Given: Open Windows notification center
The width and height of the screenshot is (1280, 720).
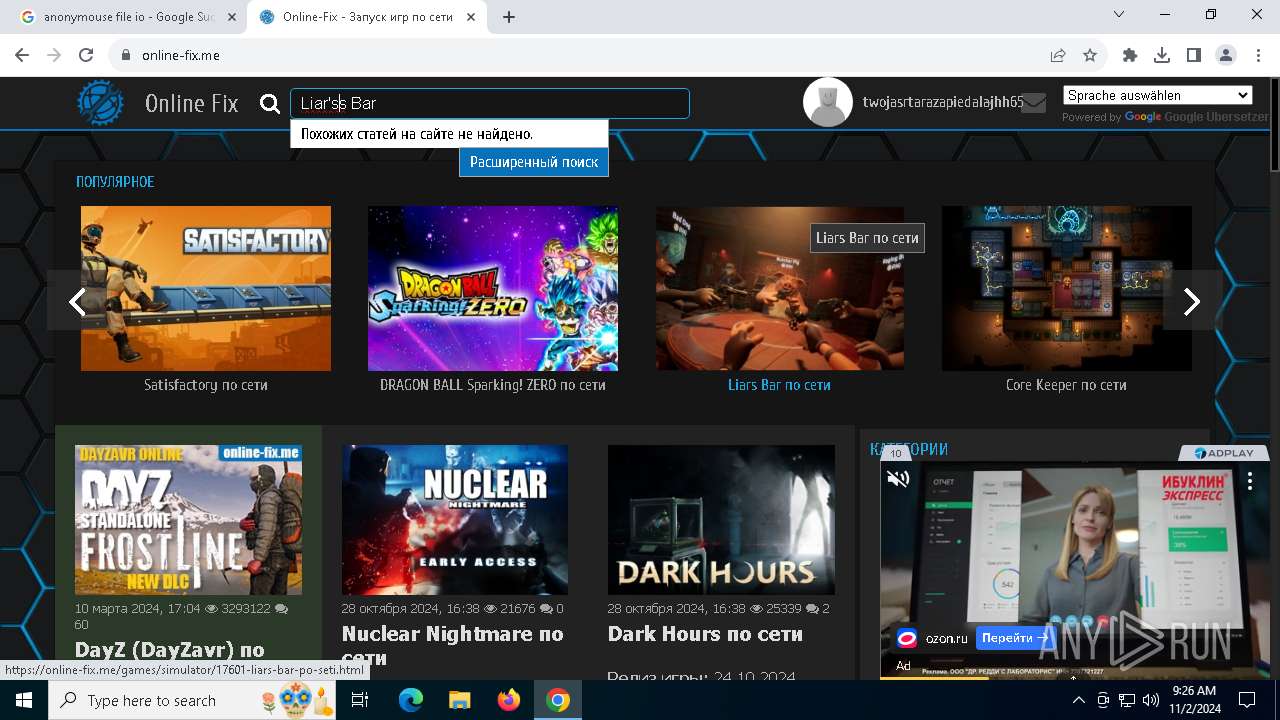Looking at the screenshot, I should pos(1247,700).
